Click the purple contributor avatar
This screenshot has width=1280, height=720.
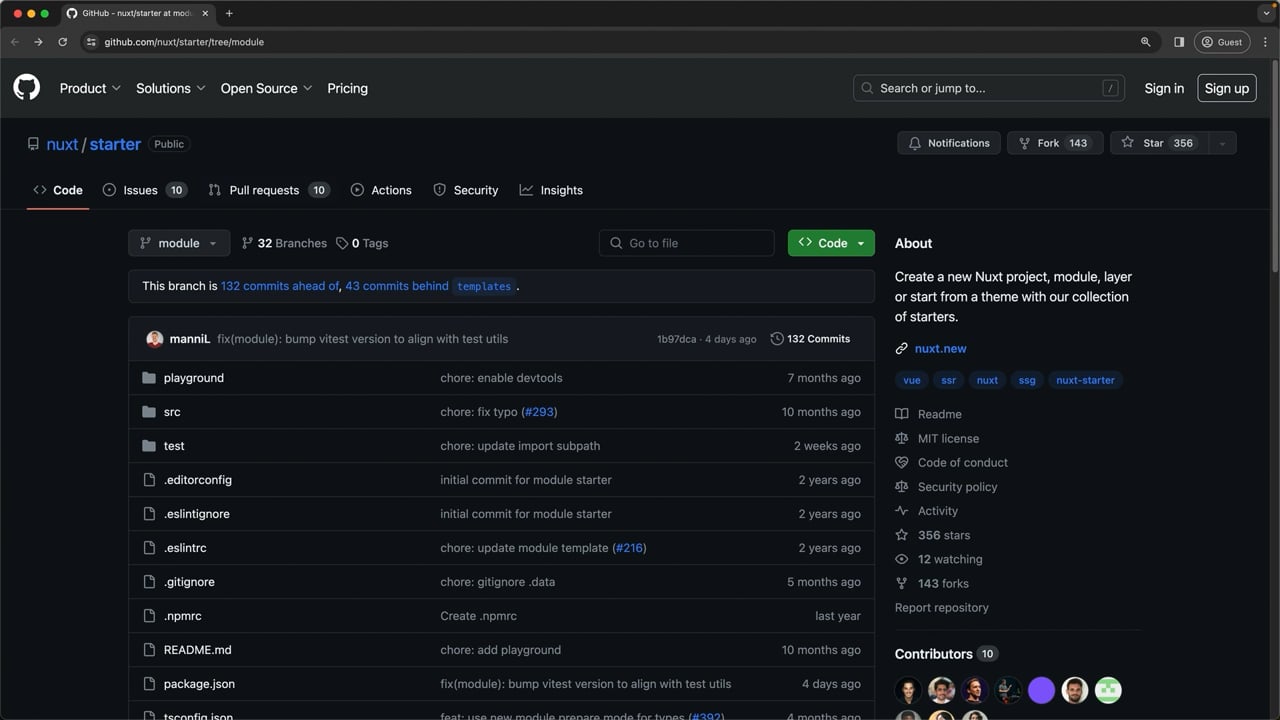[1041, 690]
